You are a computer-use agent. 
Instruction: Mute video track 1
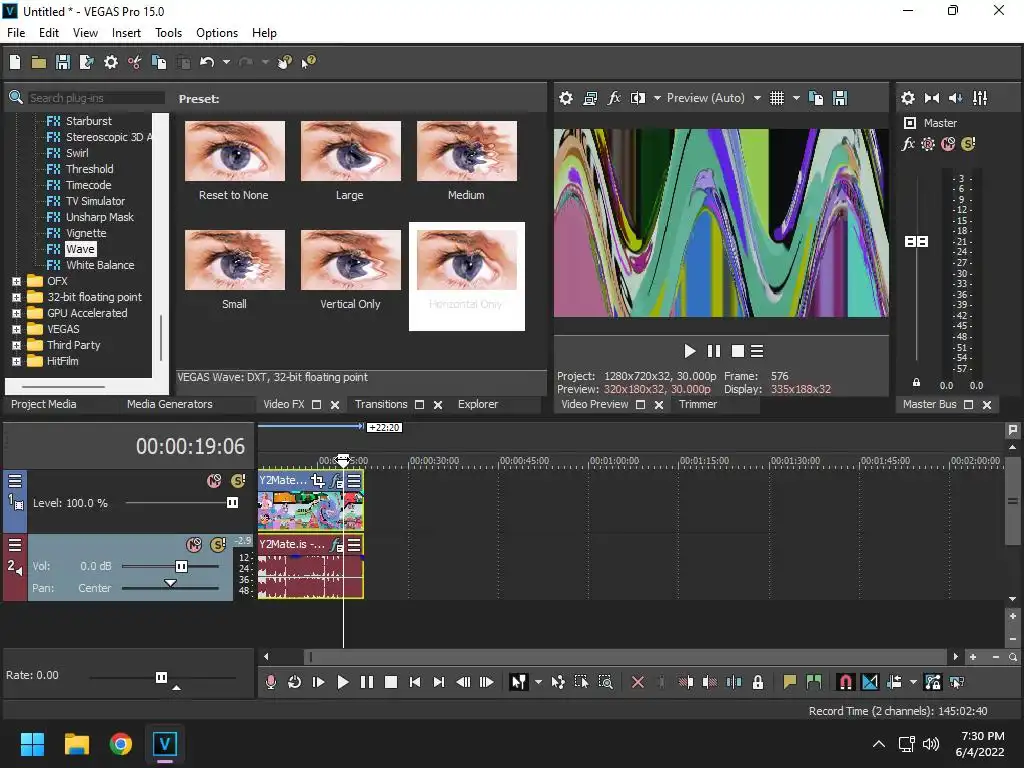pyautogui.click(x=214, y=481)
